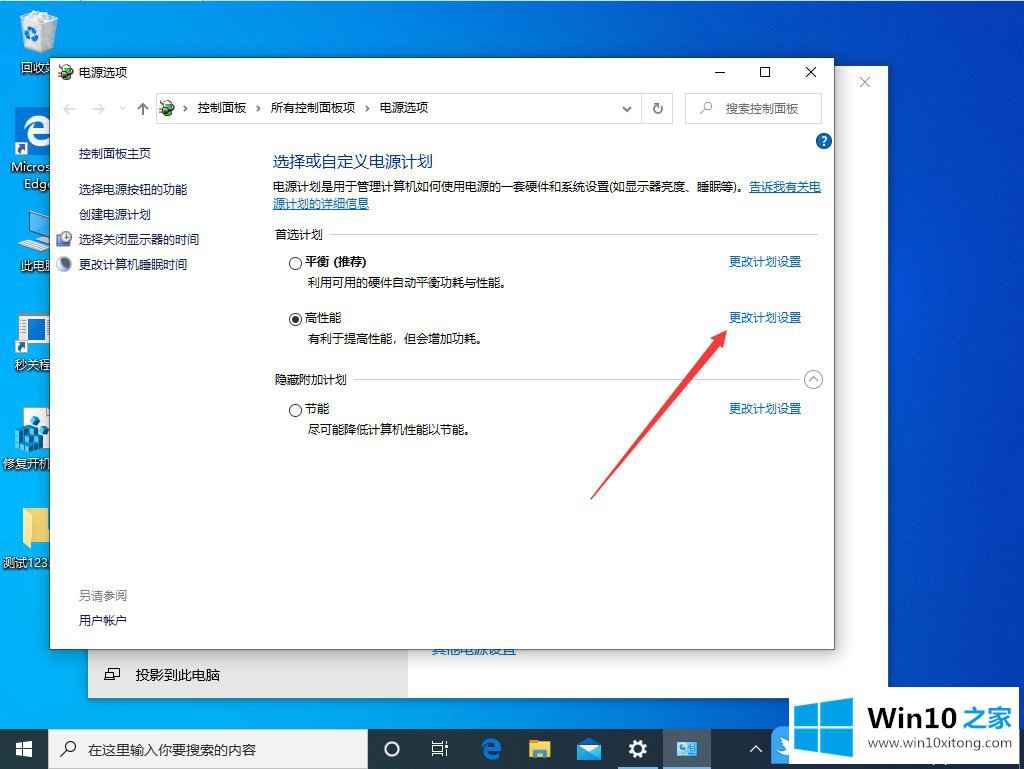
Task: Select the 平衡 (推荐) power plan
Action: point(295,263)
